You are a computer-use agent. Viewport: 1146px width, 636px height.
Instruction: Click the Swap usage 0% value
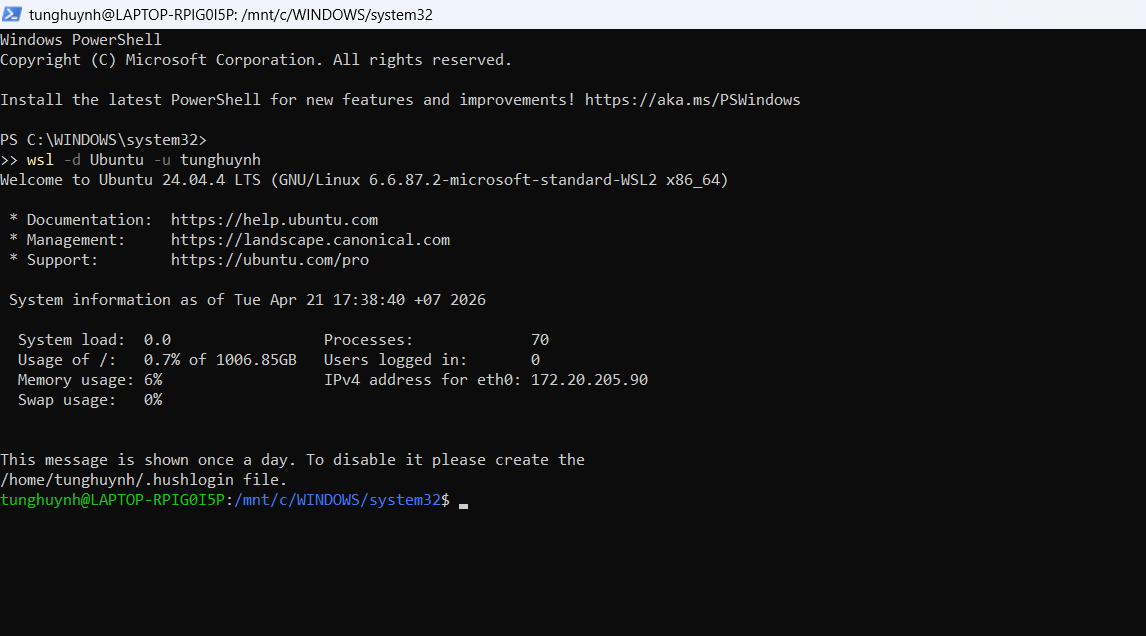pos(153,400)
